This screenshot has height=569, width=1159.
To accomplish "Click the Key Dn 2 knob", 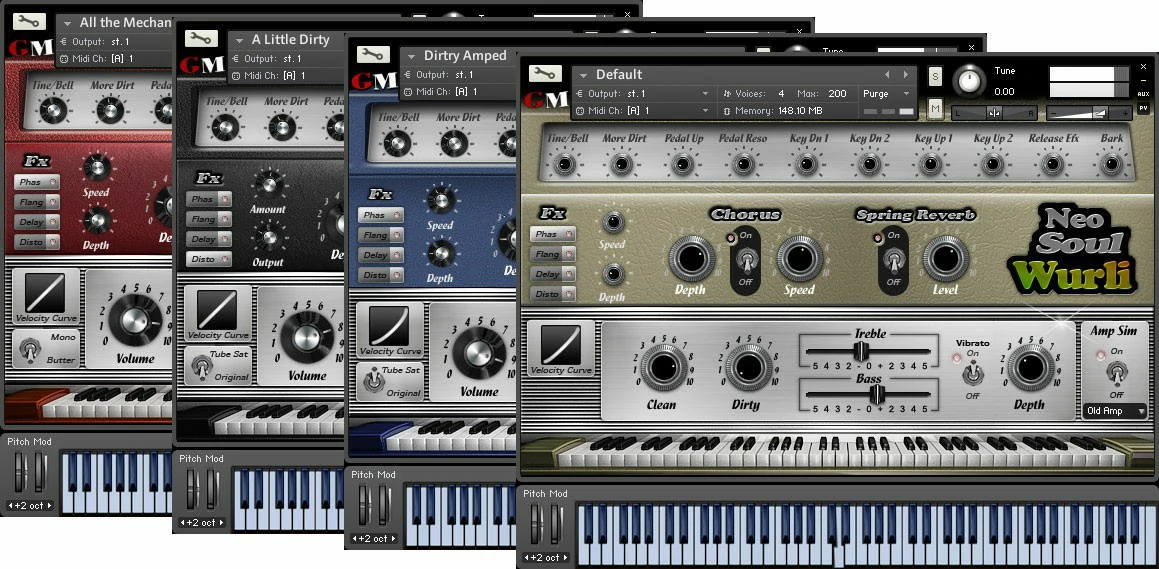I will pos(869,163).
